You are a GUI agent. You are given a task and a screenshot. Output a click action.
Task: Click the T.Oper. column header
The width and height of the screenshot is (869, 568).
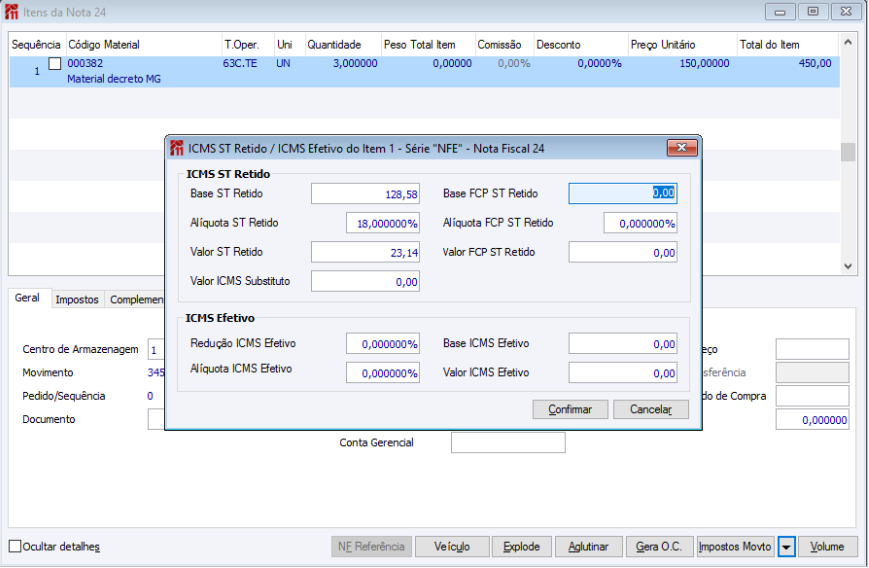[248, 45]
